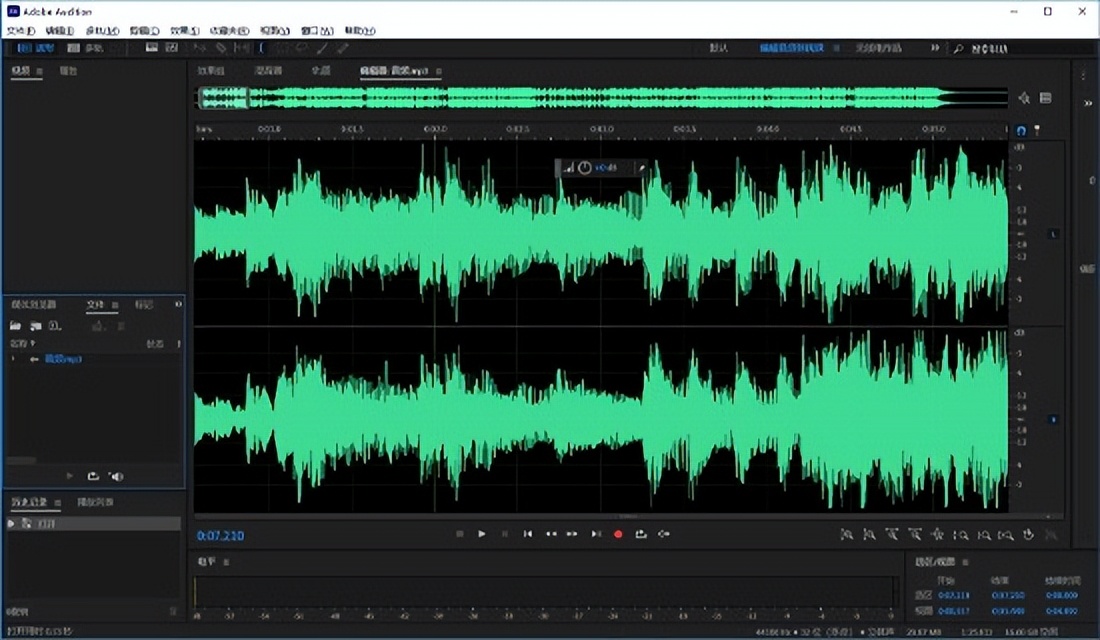Click the Rewind transport button
The image size is (1100, 640).
(x=550, y=534)
